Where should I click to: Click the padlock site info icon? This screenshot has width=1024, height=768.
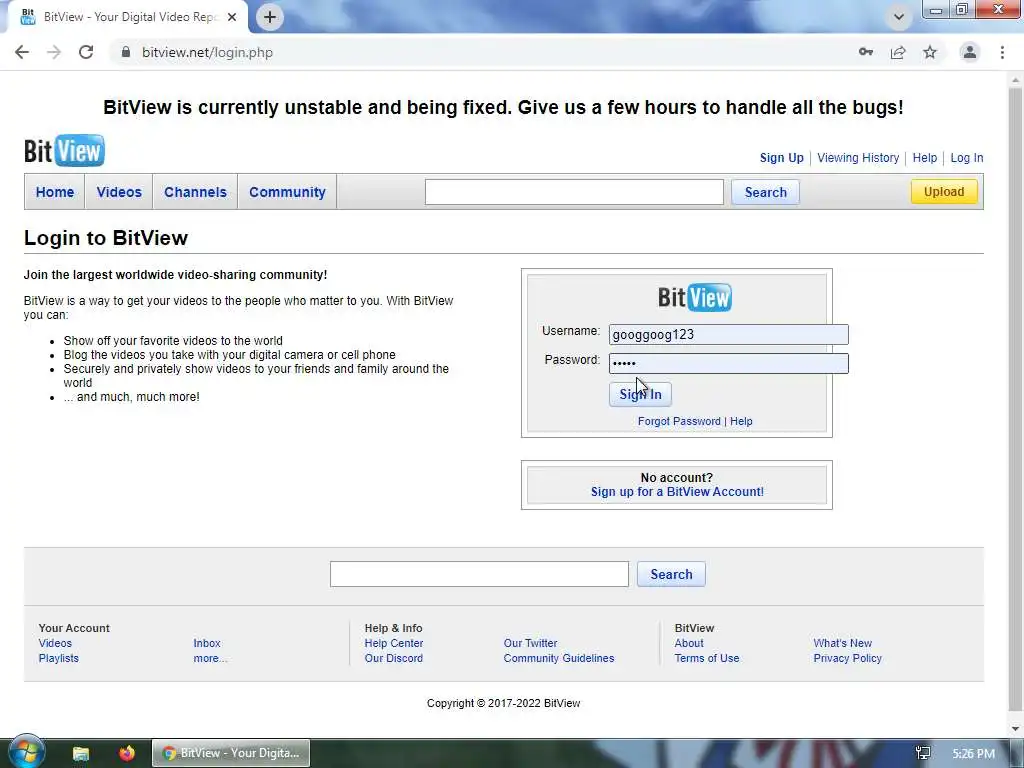(126, 52)
